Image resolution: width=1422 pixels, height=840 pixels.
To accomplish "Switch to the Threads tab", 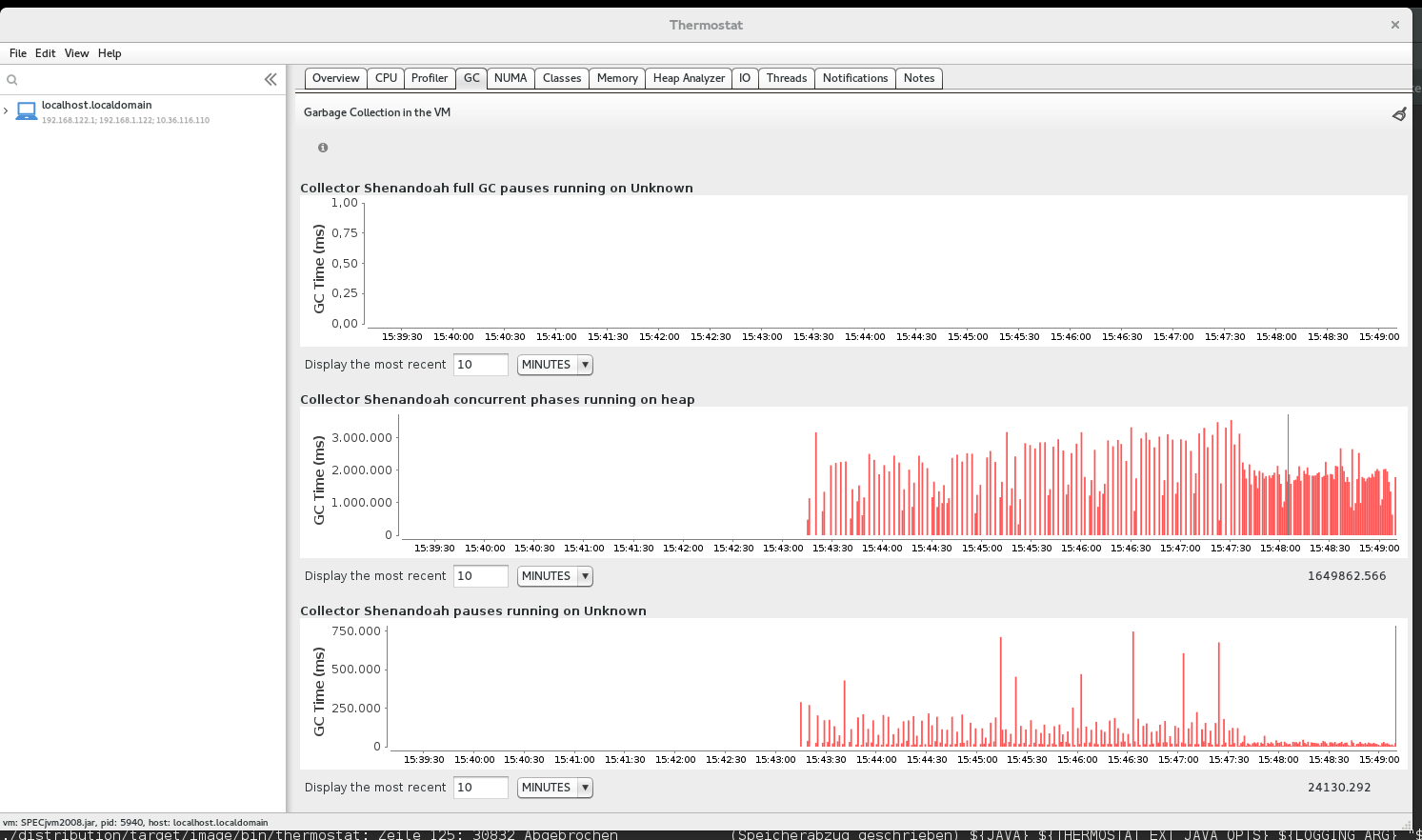I will 787,78.
